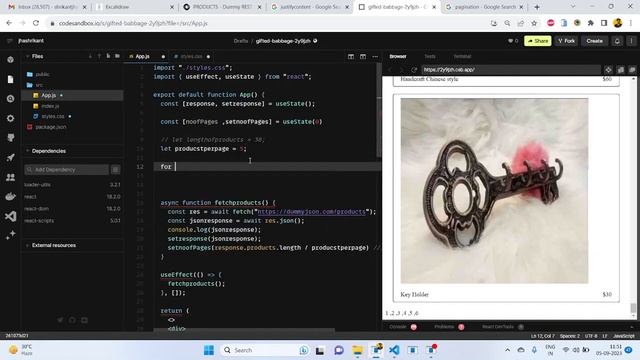This screenshot has height=360, width=640.
Task: Split the editor with first layout icon
Action: point(351,56)
